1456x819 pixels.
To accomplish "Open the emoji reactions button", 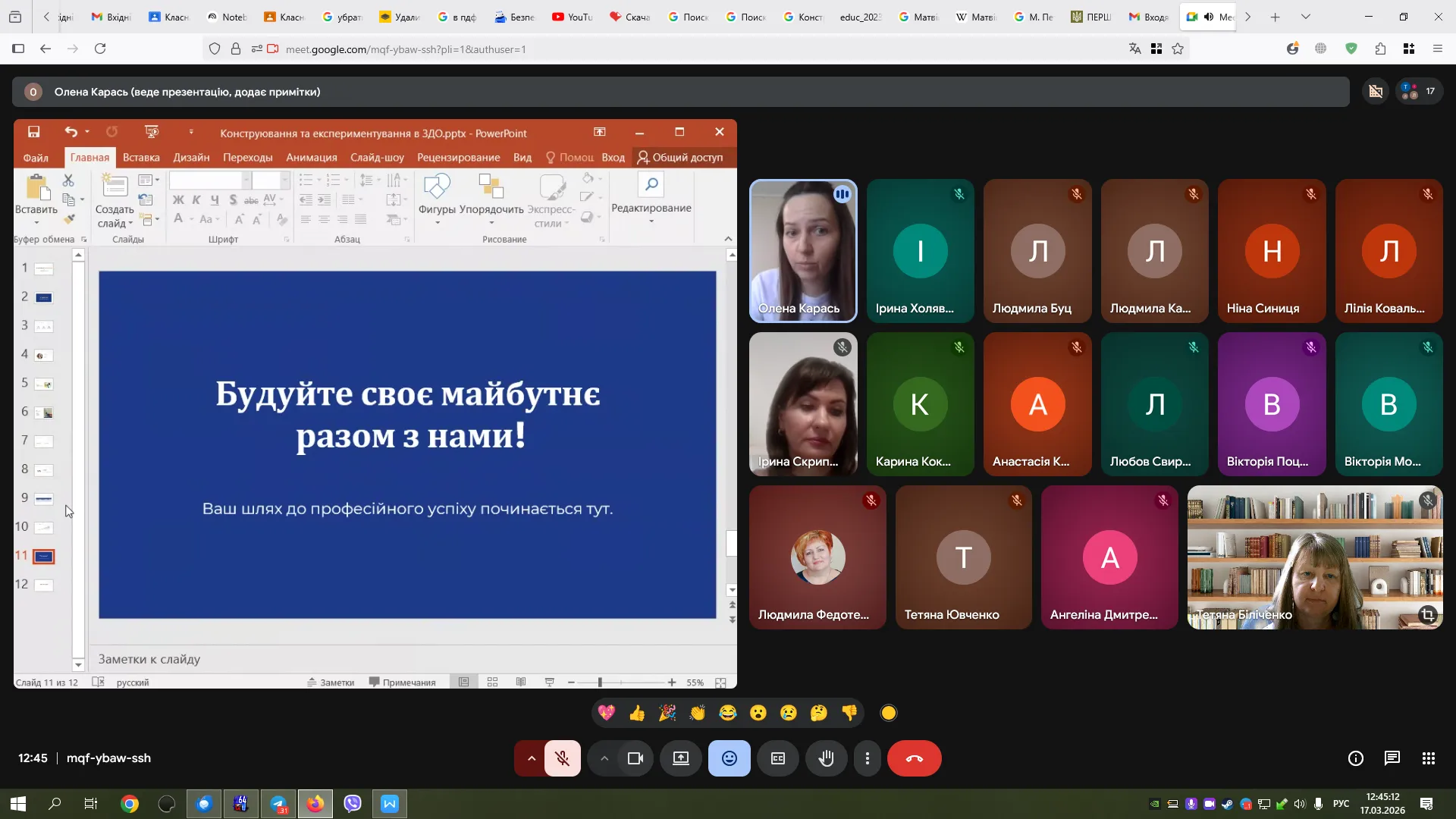I will click(729, 758).
